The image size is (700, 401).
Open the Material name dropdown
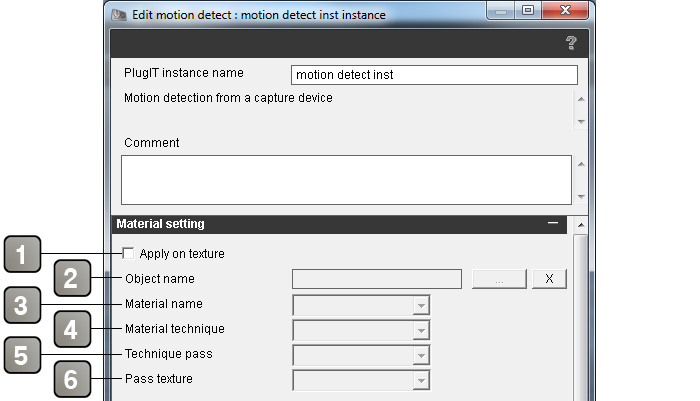(x=361, y=305)
